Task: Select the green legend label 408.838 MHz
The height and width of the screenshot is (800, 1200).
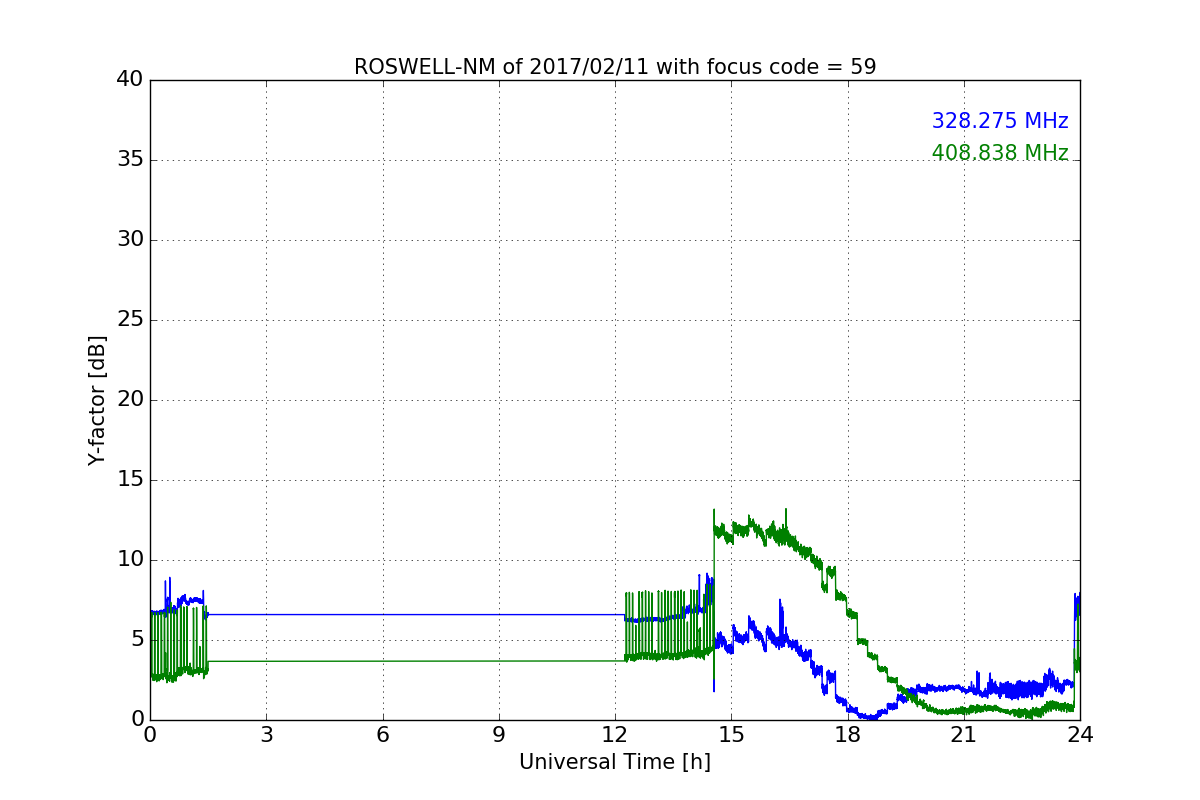Action: tap(1000, 153)
